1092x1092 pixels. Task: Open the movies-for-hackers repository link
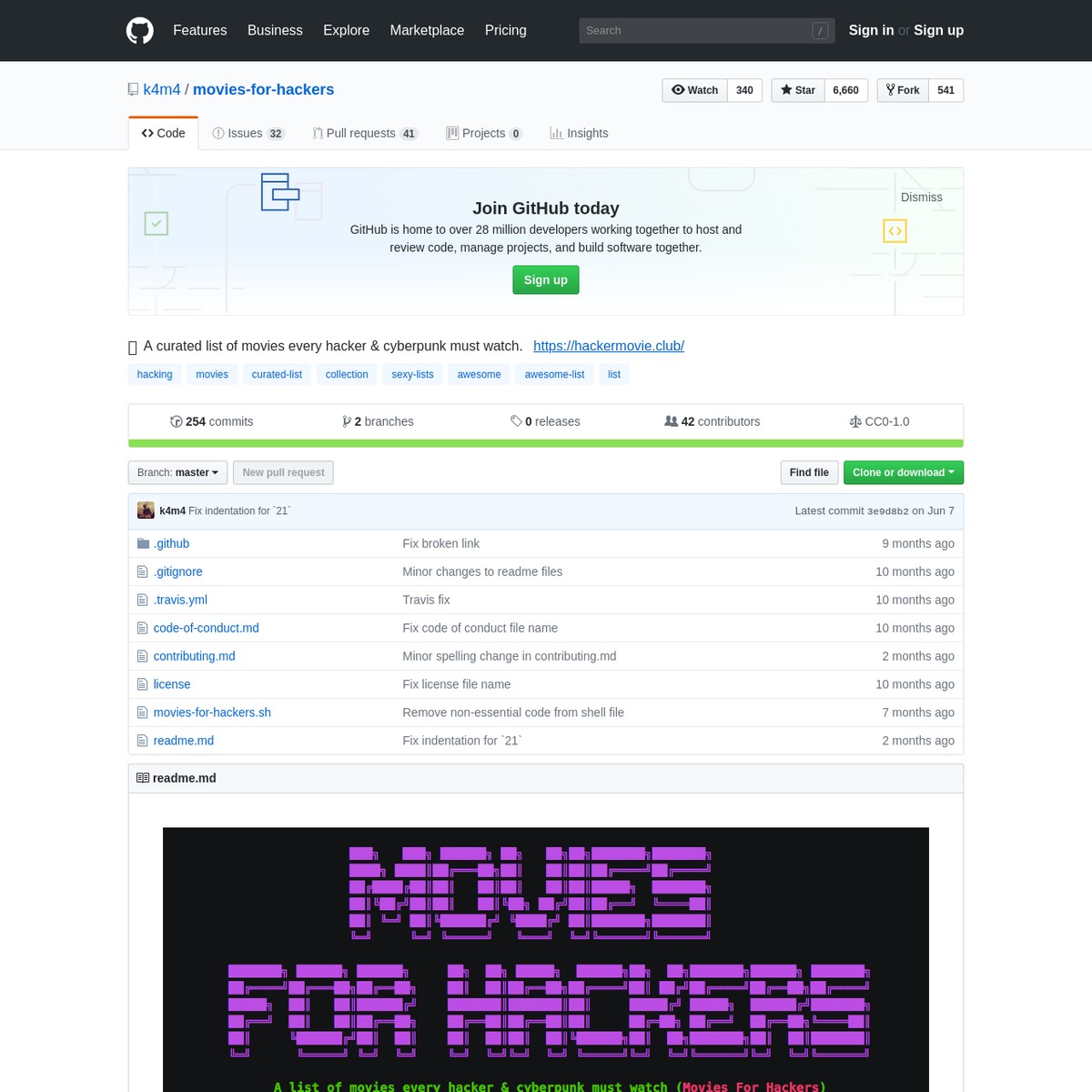(x=263, y=89)
